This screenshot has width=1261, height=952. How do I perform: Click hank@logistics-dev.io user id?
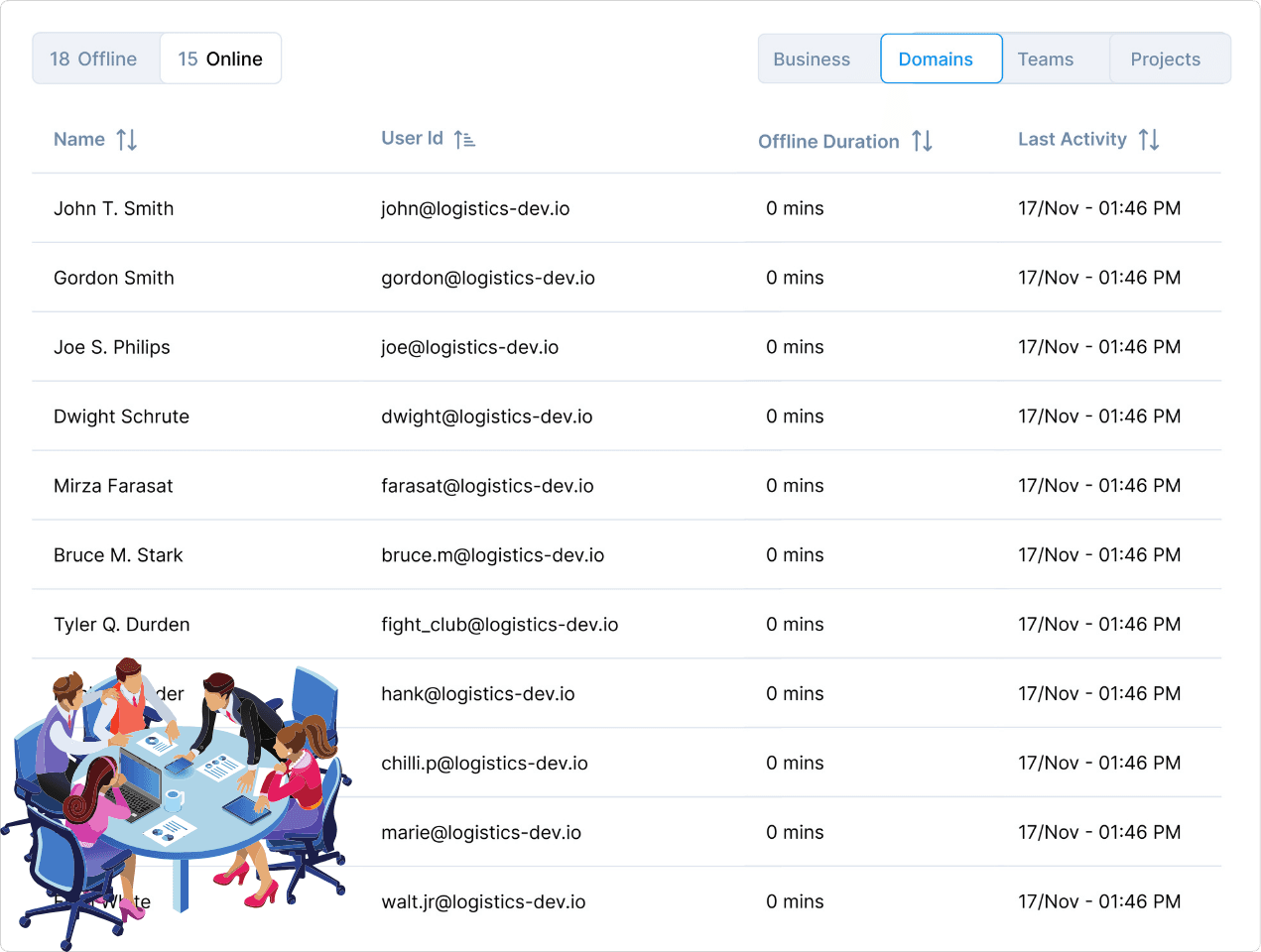pos(478,694)
